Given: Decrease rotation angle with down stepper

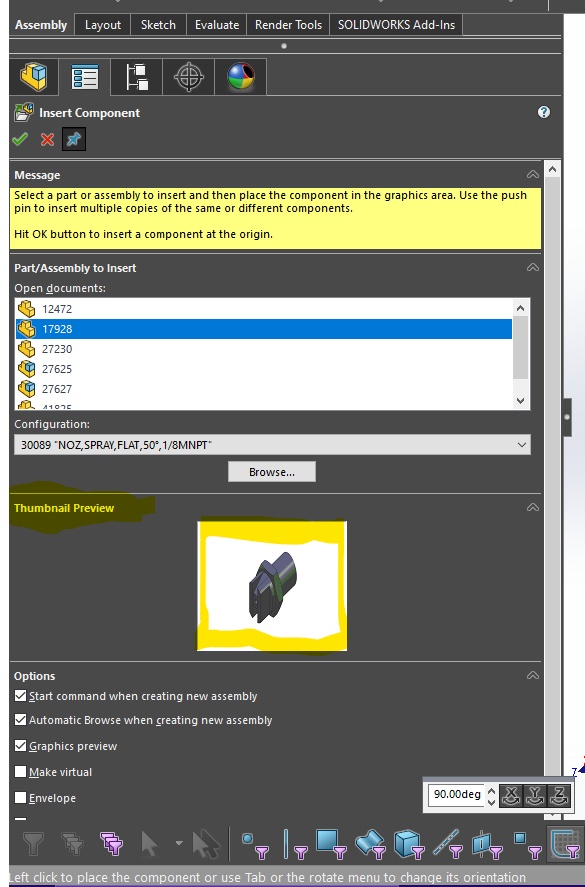Looking at the screenshot, I should pos(491,801).
